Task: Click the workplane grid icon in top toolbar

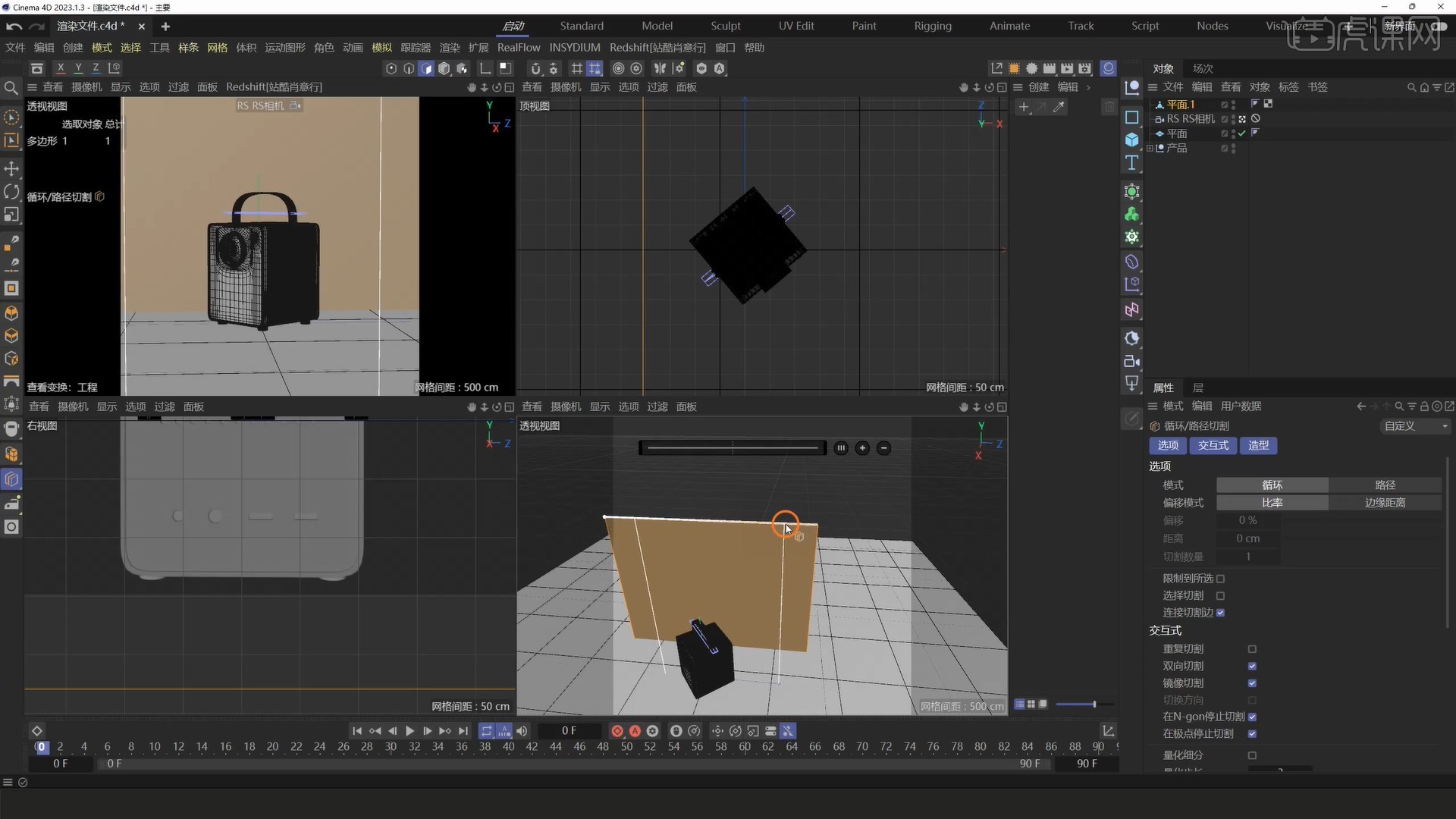Action: (x=577, y=68)
